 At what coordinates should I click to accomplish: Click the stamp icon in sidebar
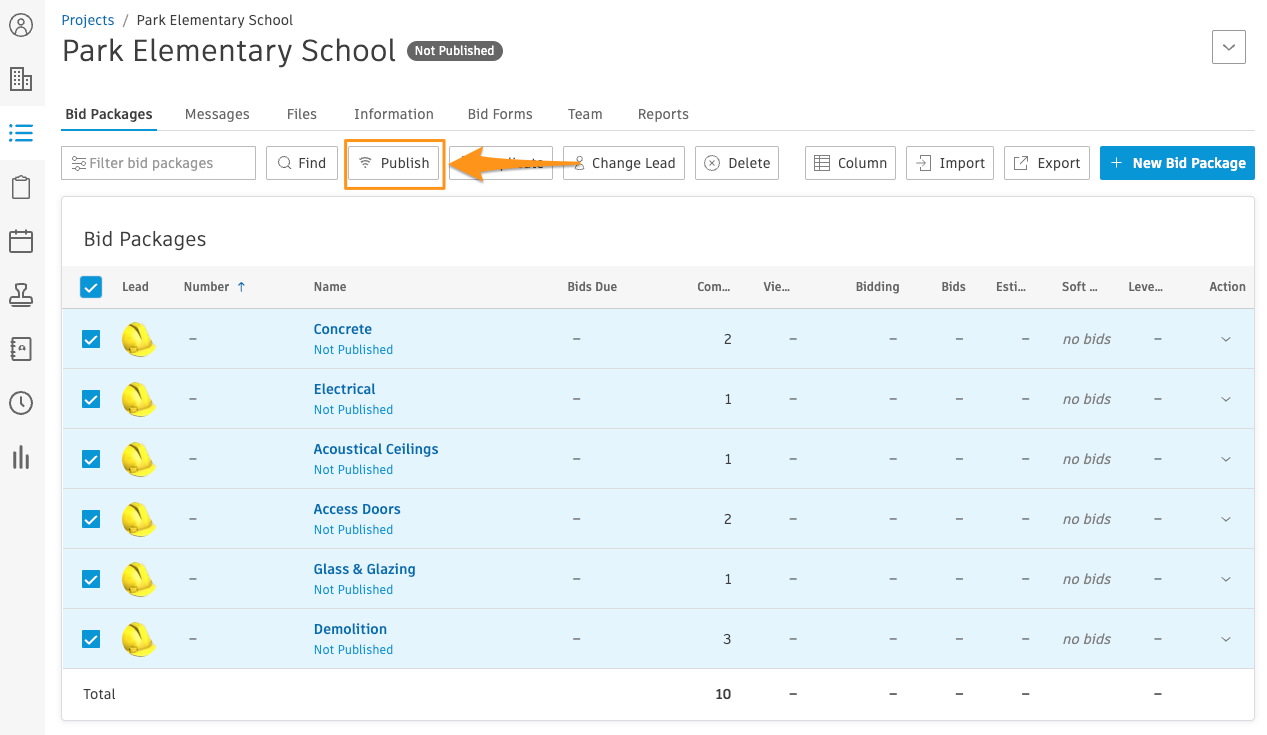point(21,295)
